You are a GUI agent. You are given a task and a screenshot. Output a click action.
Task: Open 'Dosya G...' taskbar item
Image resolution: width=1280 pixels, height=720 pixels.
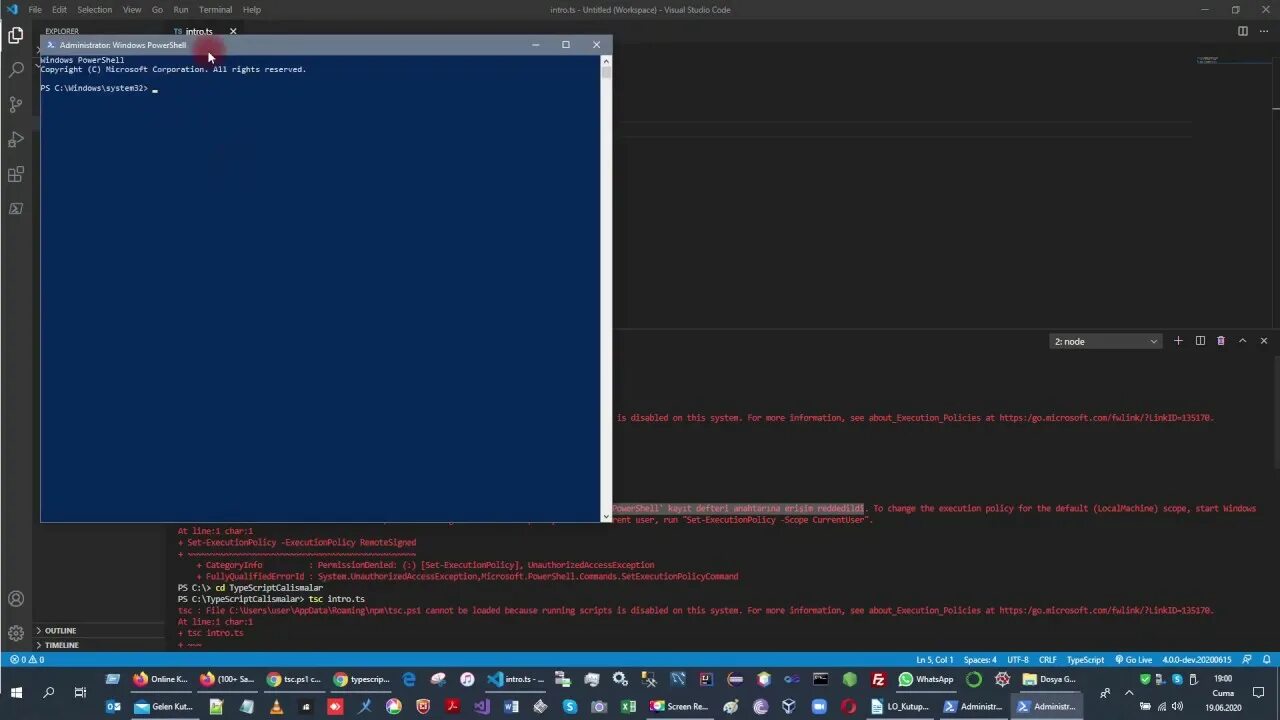(1049, 679)
